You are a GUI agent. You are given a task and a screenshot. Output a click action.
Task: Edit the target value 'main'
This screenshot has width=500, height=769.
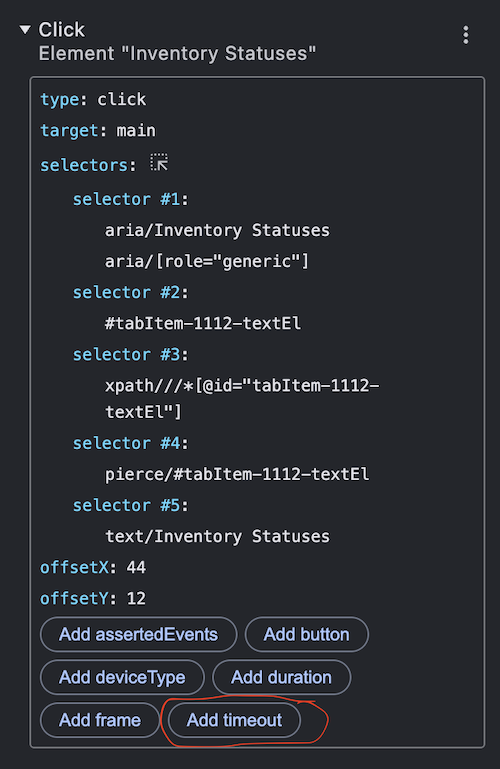136,130
